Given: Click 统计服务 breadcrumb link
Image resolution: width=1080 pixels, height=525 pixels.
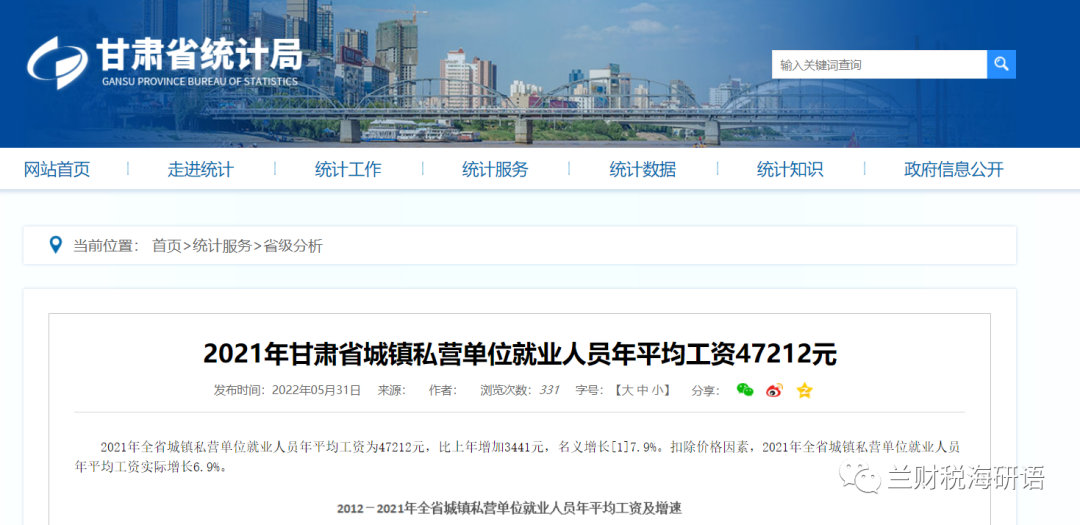Looking at the screenshot, I should click(222, 245).
